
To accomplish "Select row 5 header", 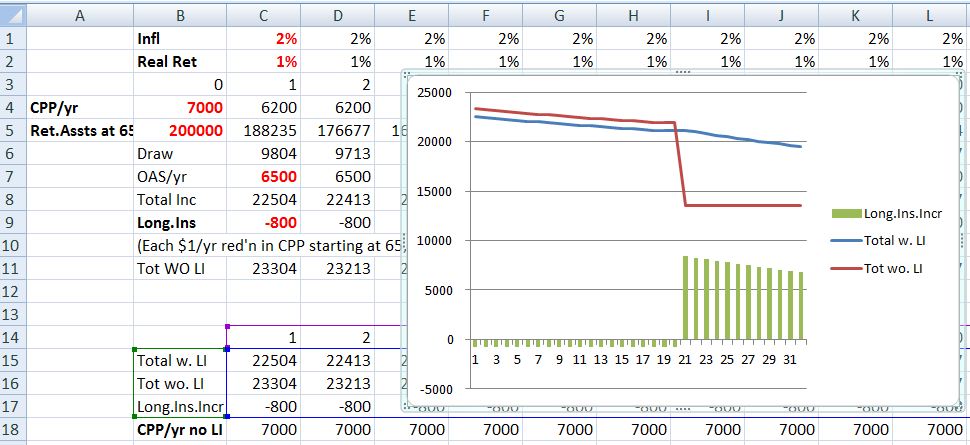I will click(12, 129).
